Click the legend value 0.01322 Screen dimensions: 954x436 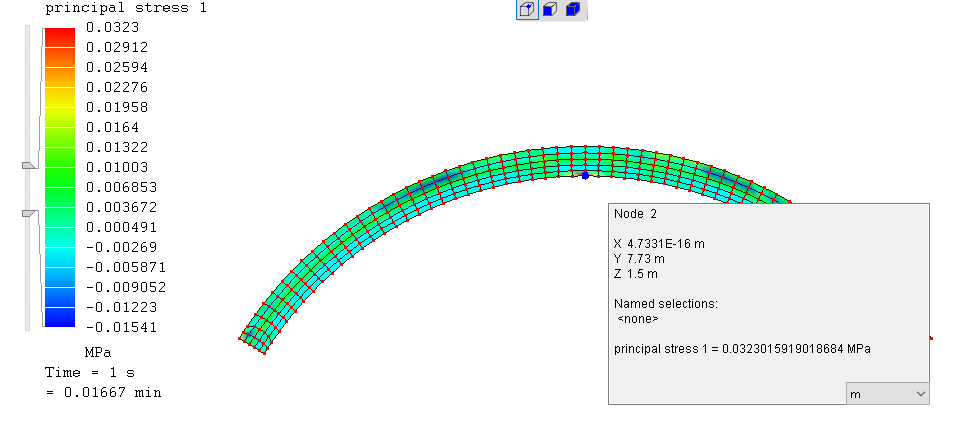click(x=117, y=148)
